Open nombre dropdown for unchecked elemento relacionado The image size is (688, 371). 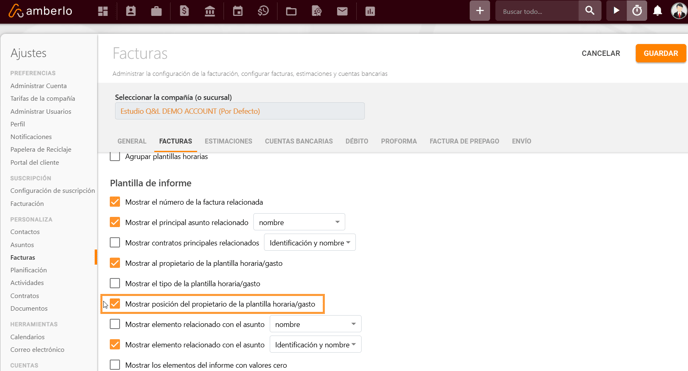click(x=315, y=324)
